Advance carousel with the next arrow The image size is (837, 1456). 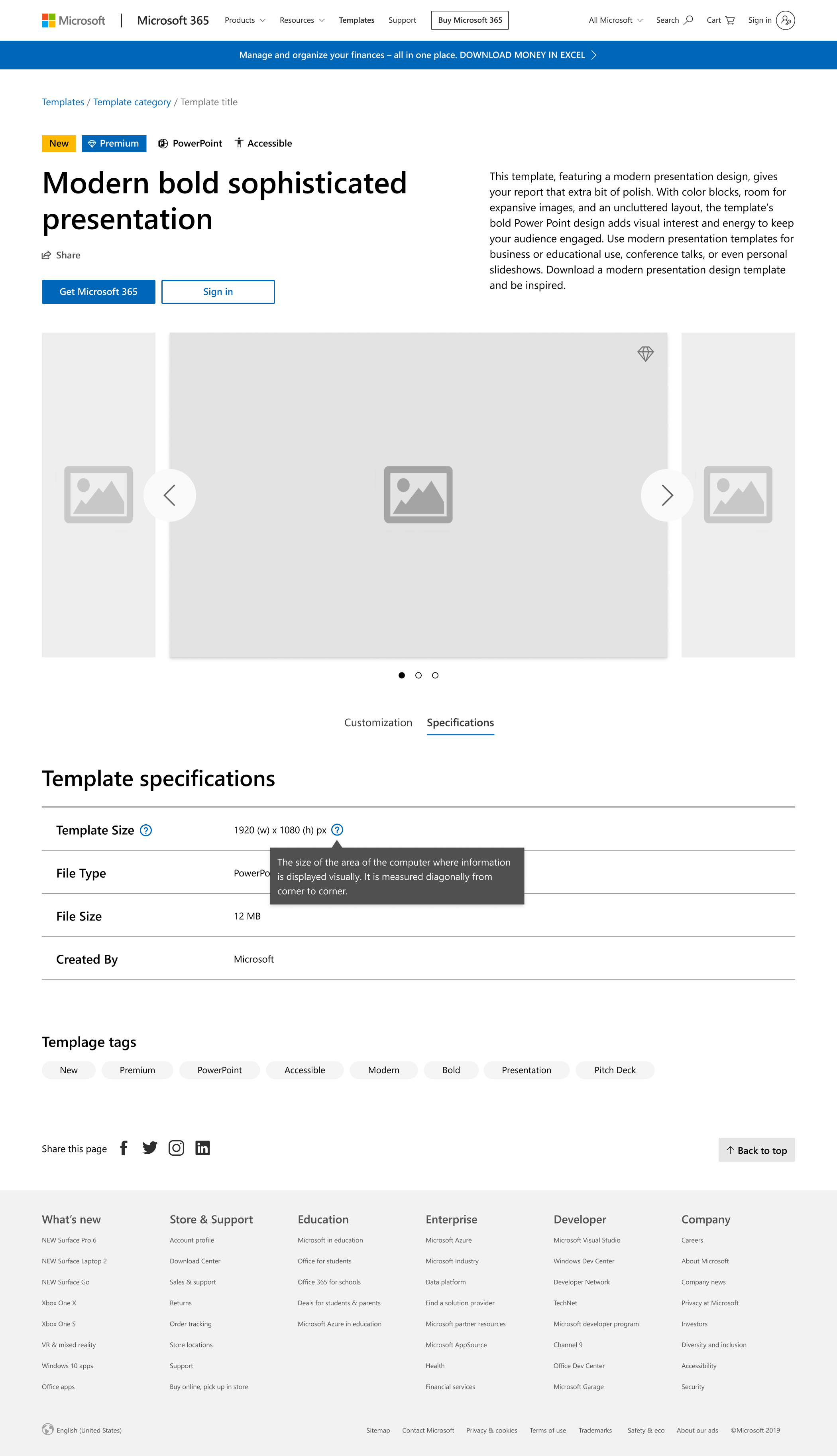pyautogui.click(x=667, y=495)
